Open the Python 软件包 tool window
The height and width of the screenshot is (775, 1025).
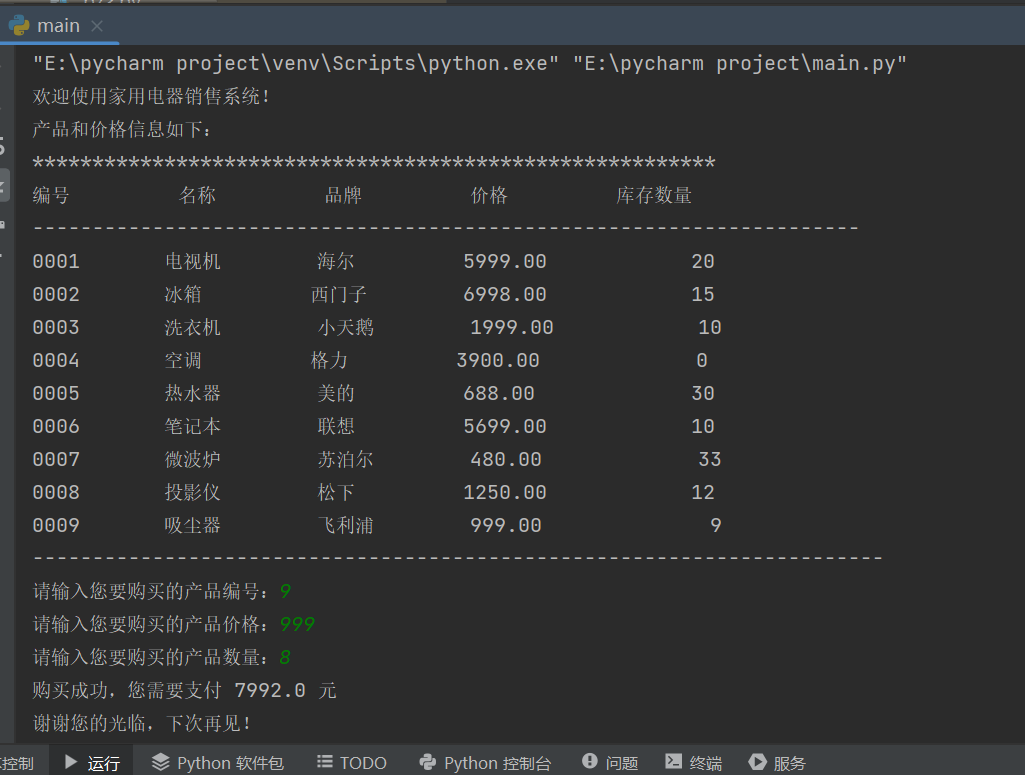[x=218, y=763]
